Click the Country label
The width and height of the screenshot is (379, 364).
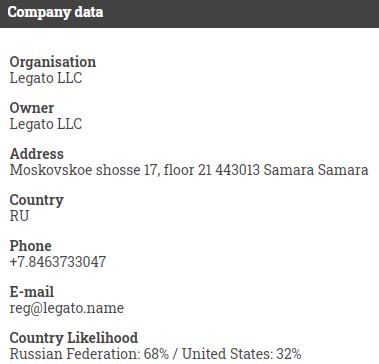pyautogui.click(x=37, y=200)
